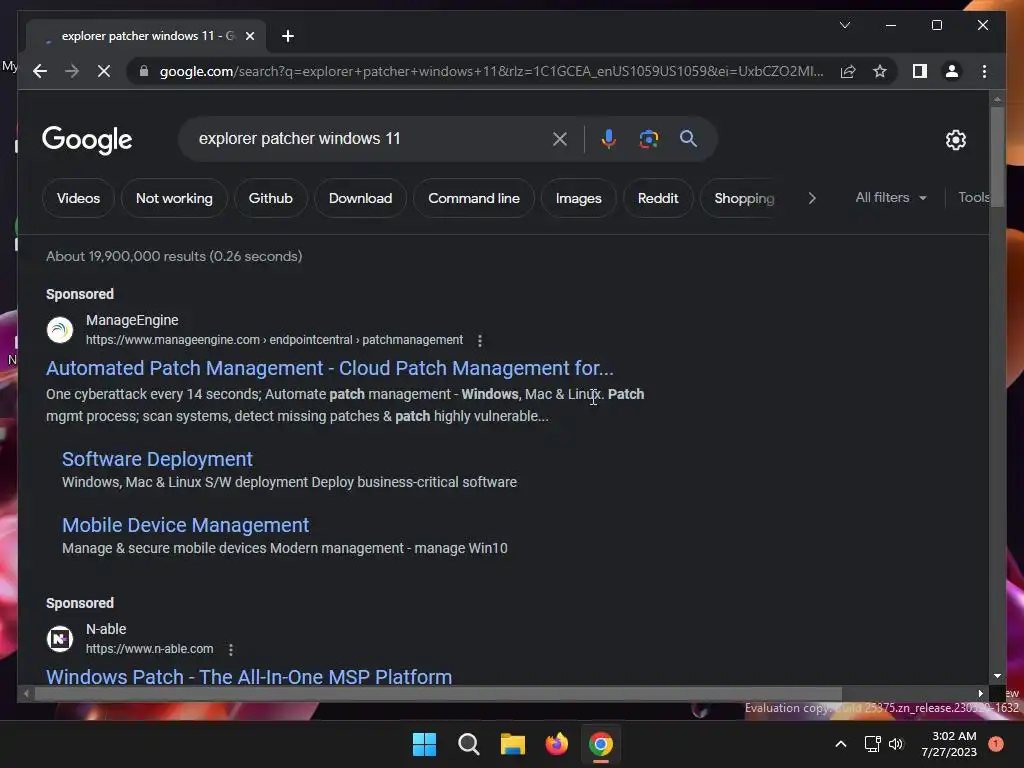Select the Download filter chip
This screenshot has height=768, width=1024.
coord(360,198)
